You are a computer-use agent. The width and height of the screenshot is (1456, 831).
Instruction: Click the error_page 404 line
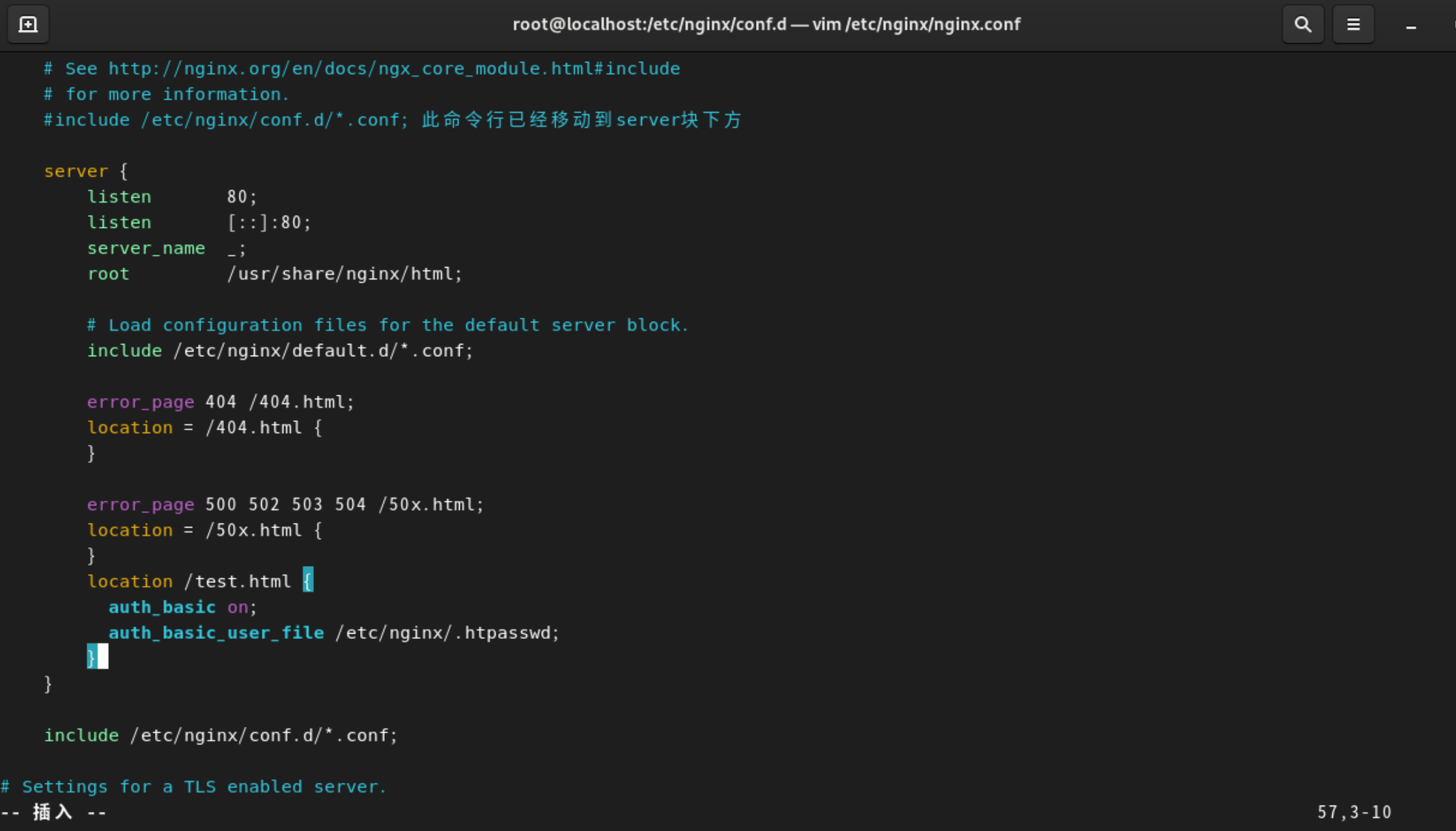click(x=220, y=402)
